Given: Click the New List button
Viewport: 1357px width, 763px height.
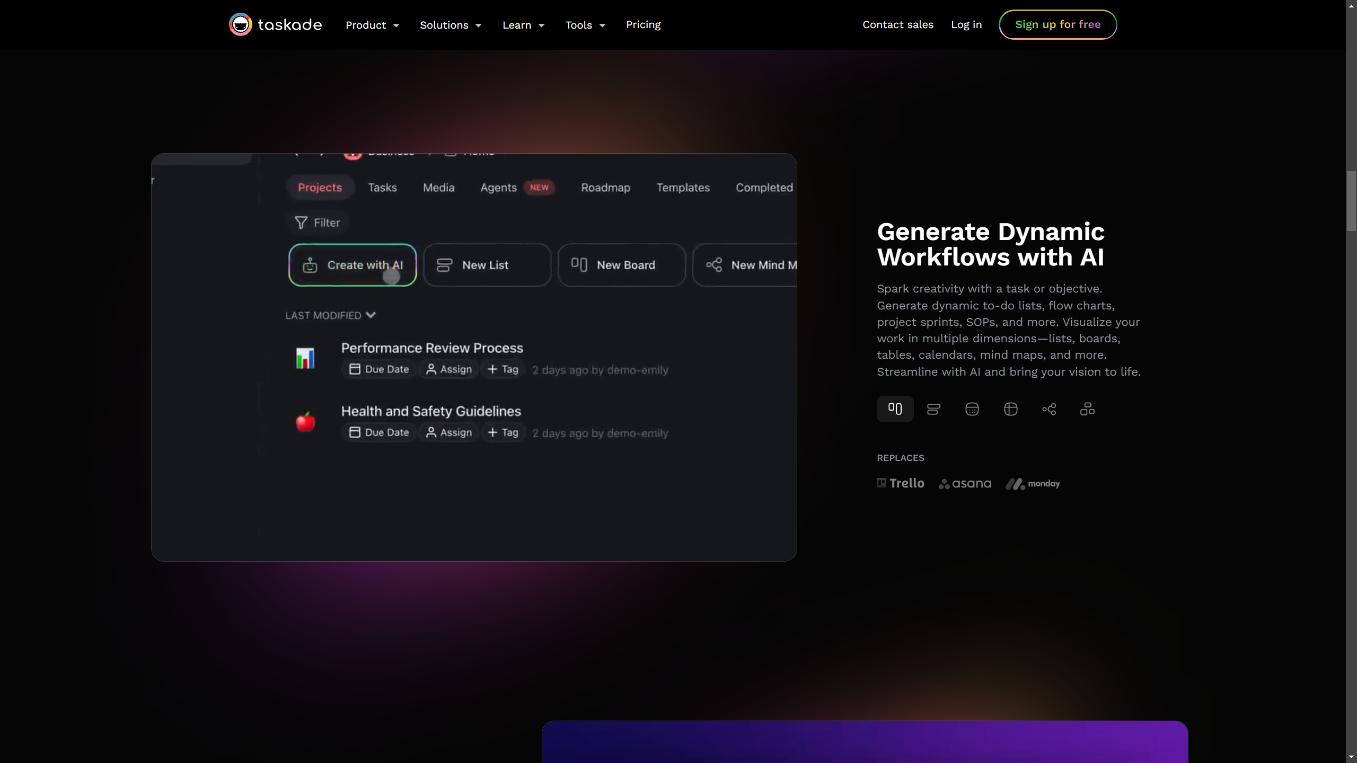Looking at the screenshot, I should tap(487, 265).
